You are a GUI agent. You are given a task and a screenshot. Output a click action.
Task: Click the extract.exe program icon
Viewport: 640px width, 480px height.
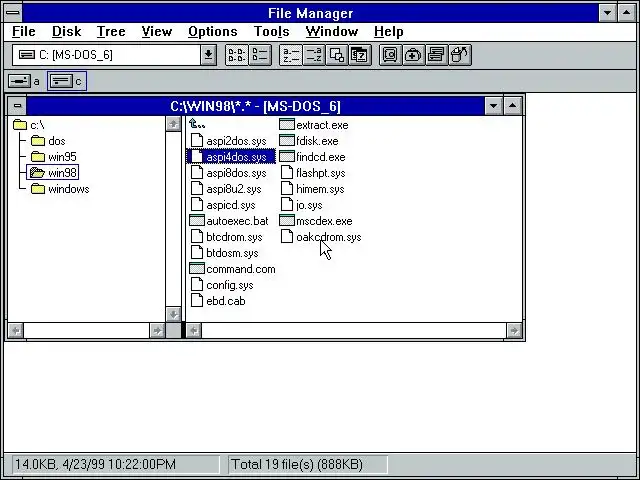tap(287, 124)
